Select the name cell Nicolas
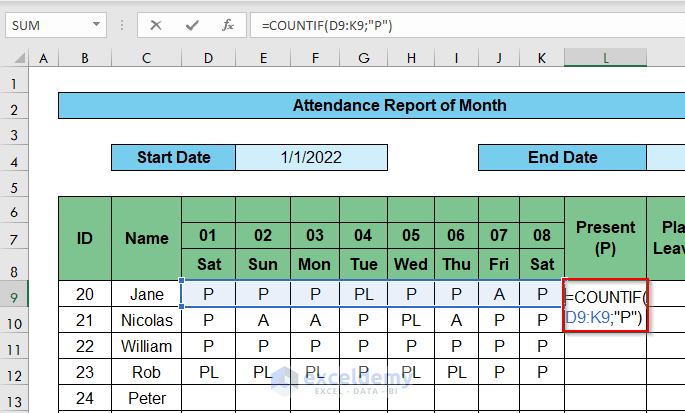The image size is (685, 413). (146, 320)
